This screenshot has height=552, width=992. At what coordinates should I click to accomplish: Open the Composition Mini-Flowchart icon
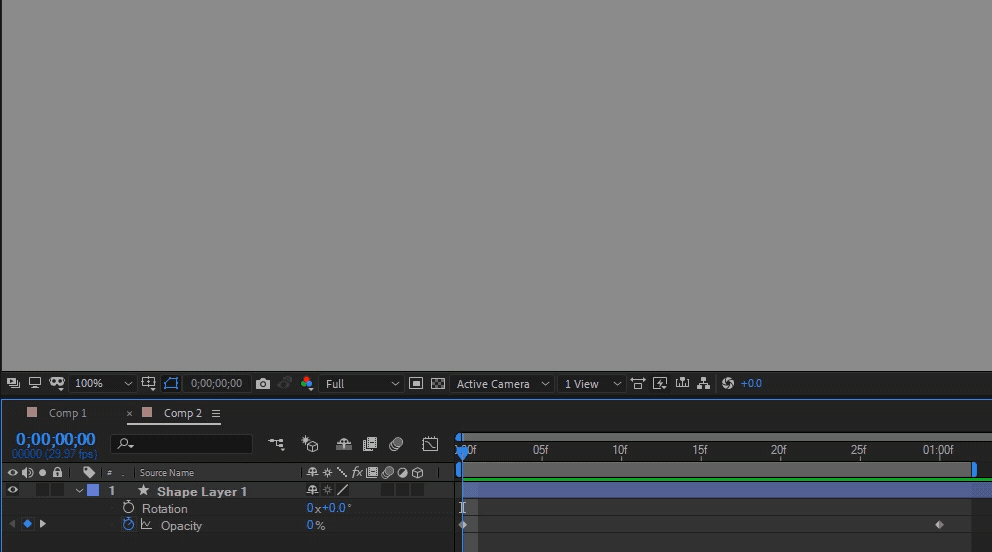pyautogui.click(x=276, y=444)
